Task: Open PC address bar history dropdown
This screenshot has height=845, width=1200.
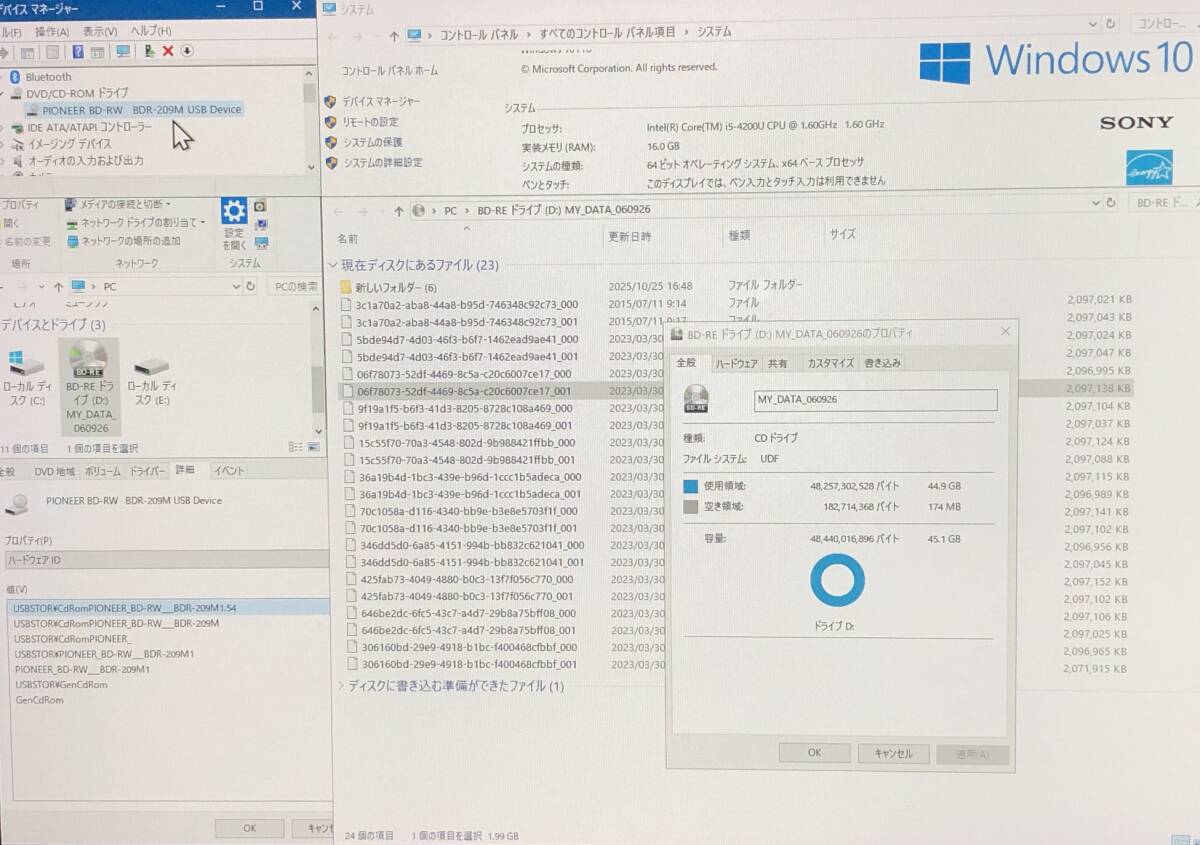Action: (x=236, y=286)
